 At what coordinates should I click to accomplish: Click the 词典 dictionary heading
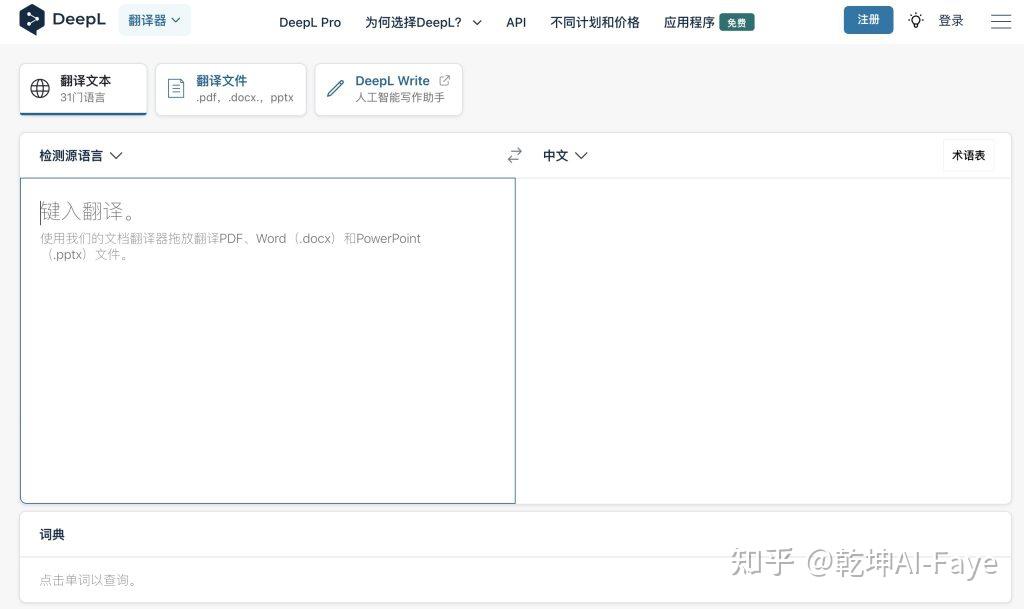[52, 535]
